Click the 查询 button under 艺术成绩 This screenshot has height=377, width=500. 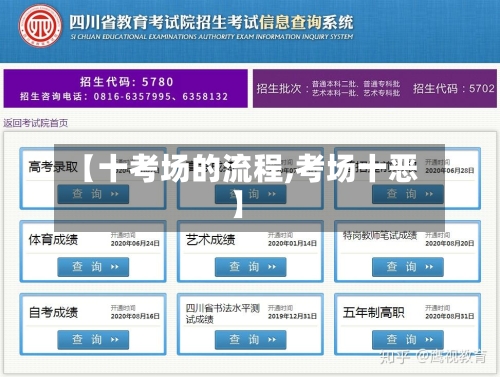click(x=250, y=267)
